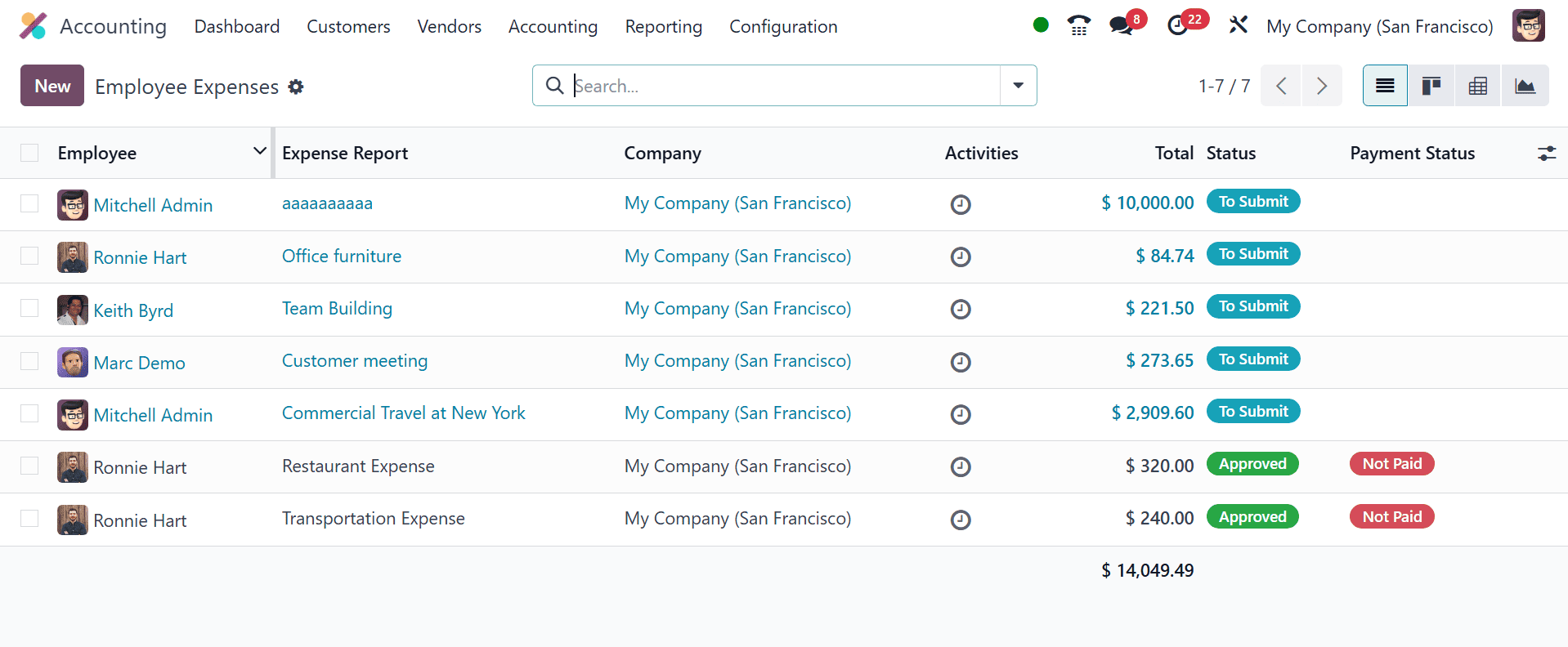Image resolution: width=1568 pixels, height=647 pixels.
Task: Check the Transportation Expense row checkbox
Action: (x=29, y=518)
